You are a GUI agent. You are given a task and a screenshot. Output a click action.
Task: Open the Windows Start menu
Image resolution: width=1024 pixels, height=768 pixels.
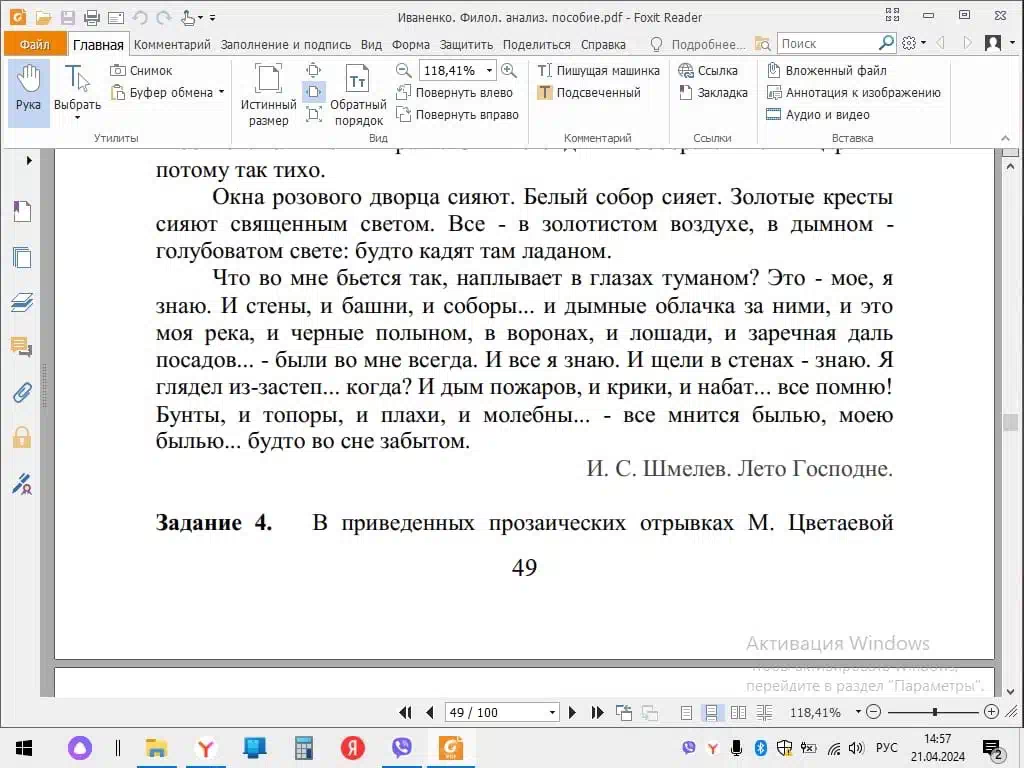pyautogui.click(x=24, y=748)
